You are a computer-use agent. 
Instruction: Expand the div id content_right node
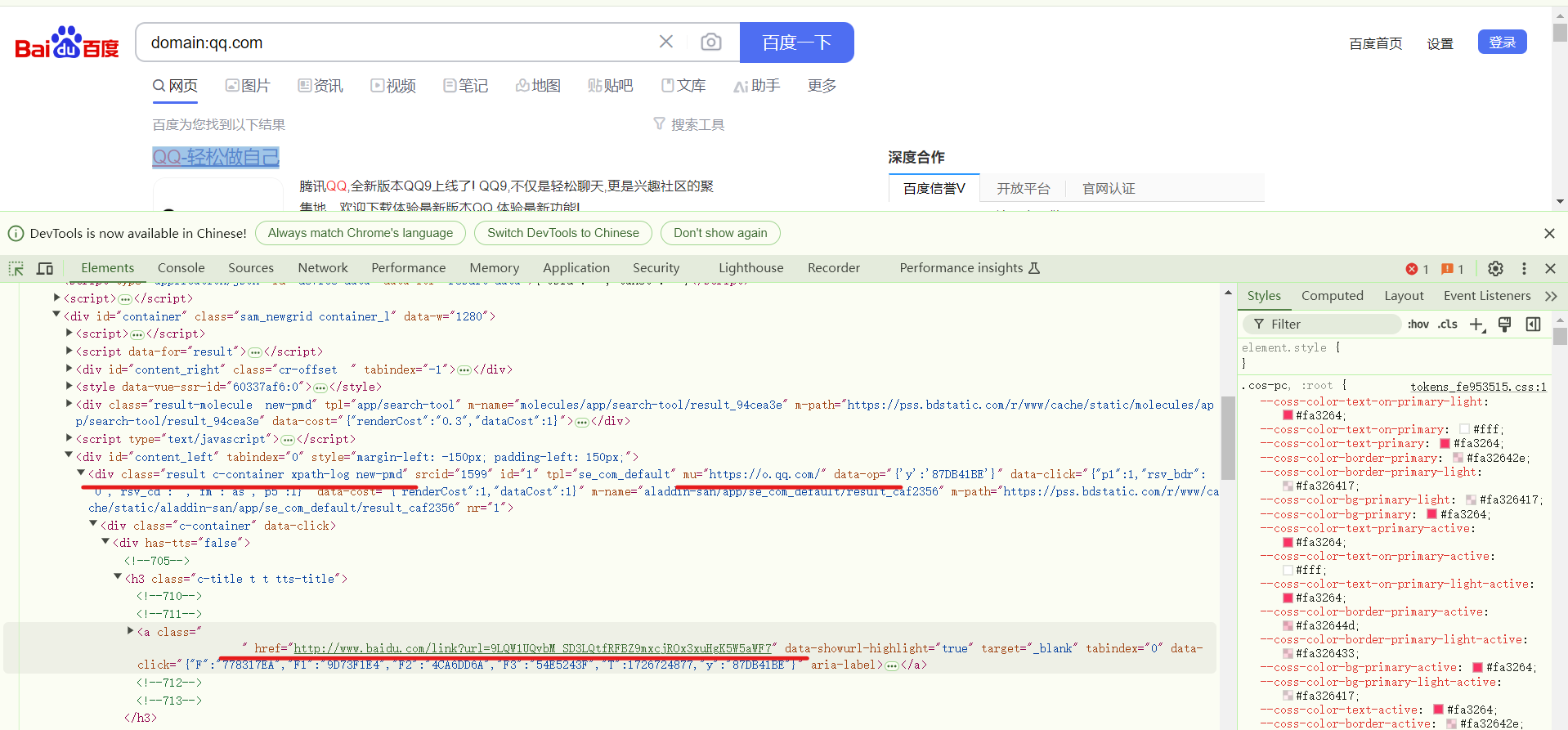pyautogui.click(x=69, y=369)
